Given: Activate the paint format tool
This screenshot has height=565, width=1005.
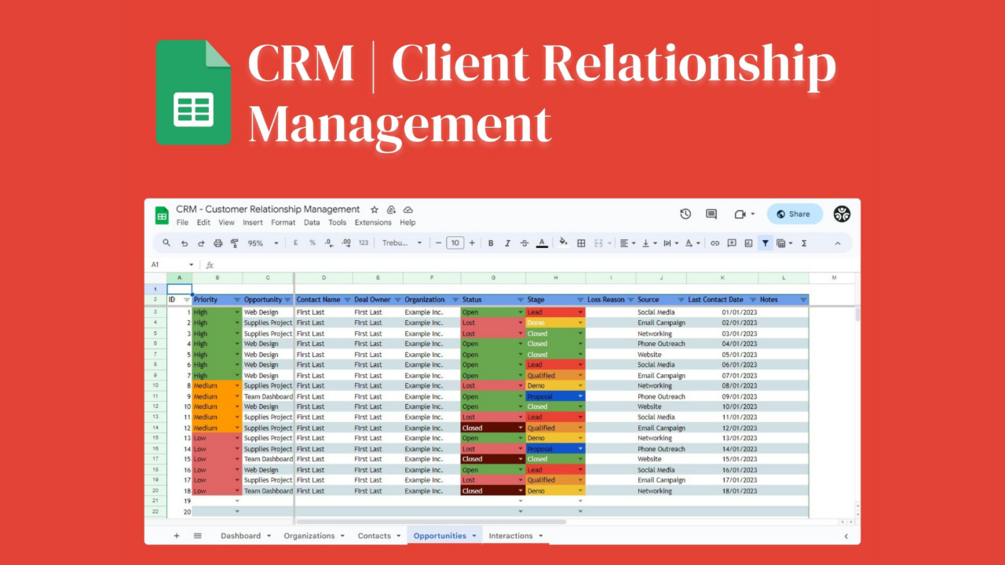Looking at the screenshot, I should click(235, 243).
